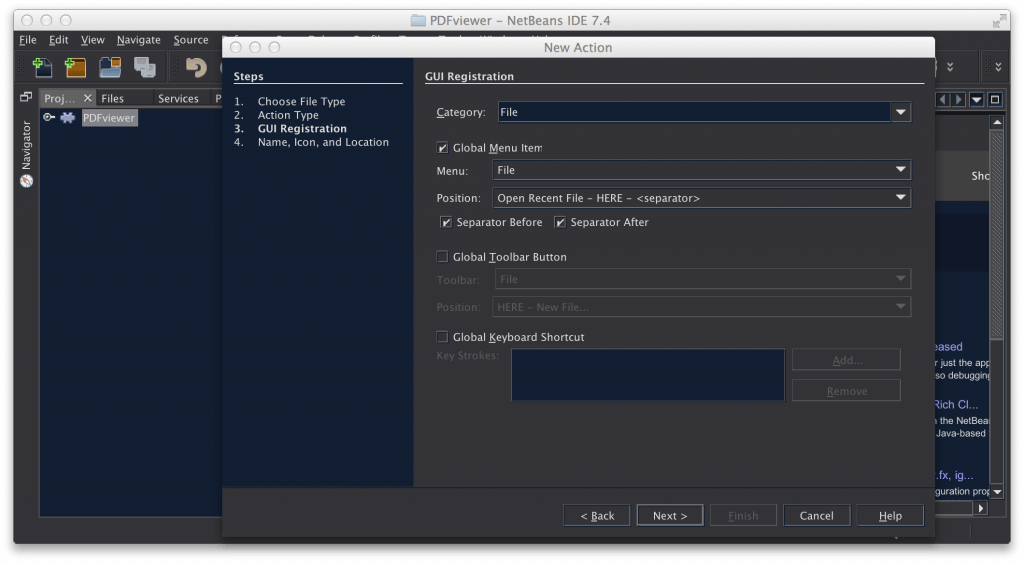Toggle the Global Menu Item checkbox

[x=442, y=148]
